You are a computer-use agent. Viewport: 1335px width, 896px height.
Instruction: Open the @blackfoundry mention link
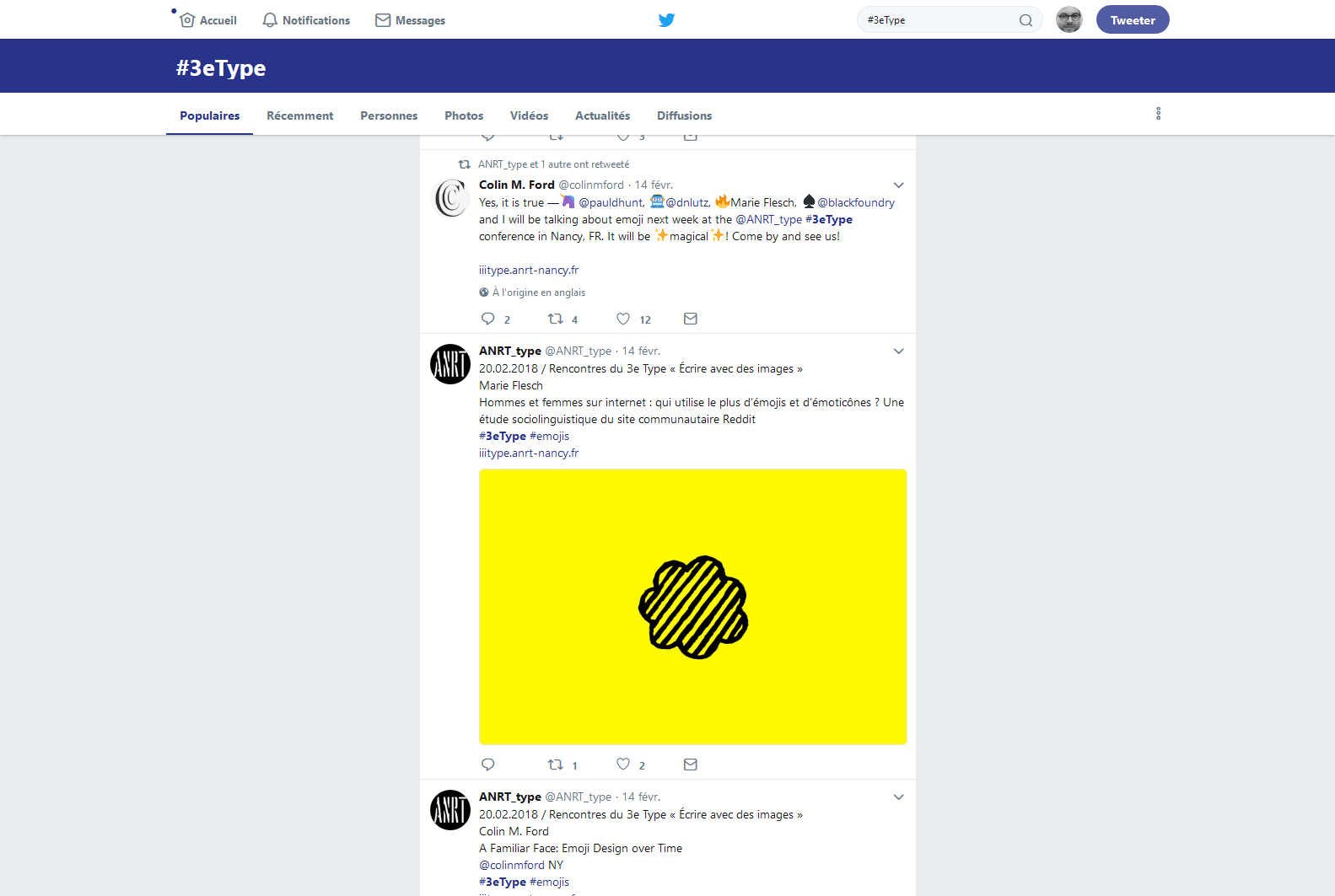click(855, 202)
